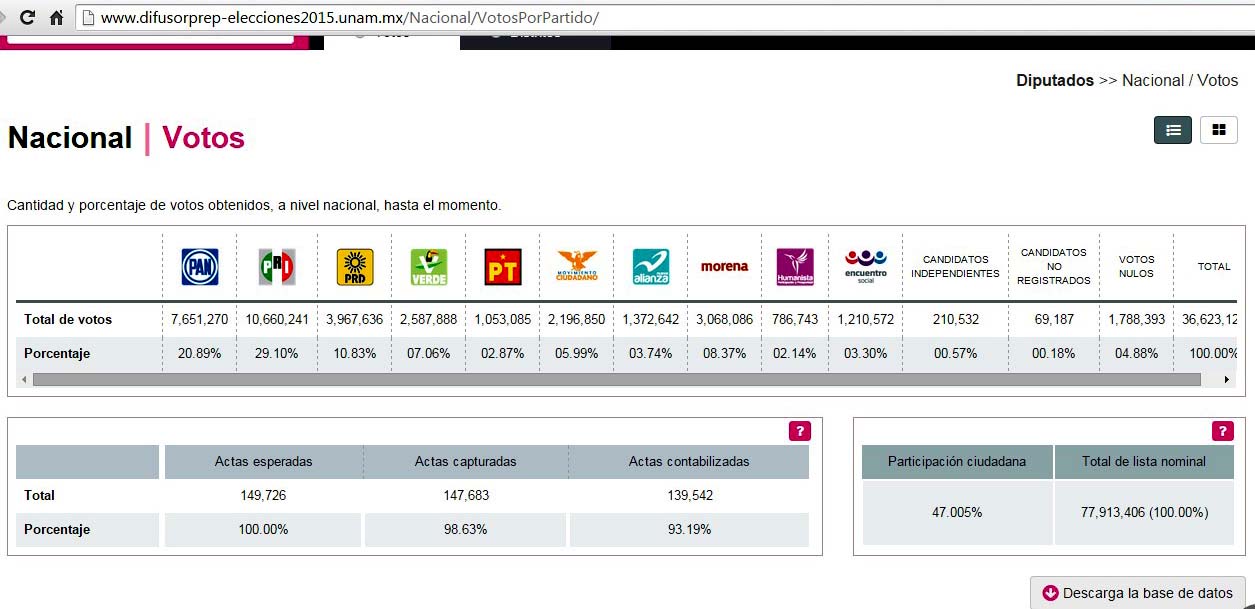1255x609 pixels.
Task: Click the Partido Verde logo
Action: 429,267
